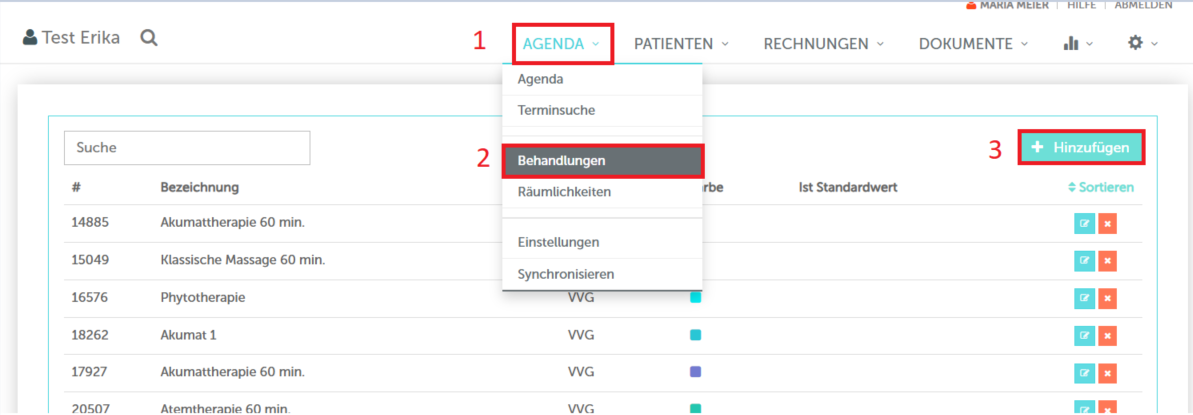This screenshot has width=1193, height=415.
Task: Edit treatment row 17927
Action: point(1084,372)
